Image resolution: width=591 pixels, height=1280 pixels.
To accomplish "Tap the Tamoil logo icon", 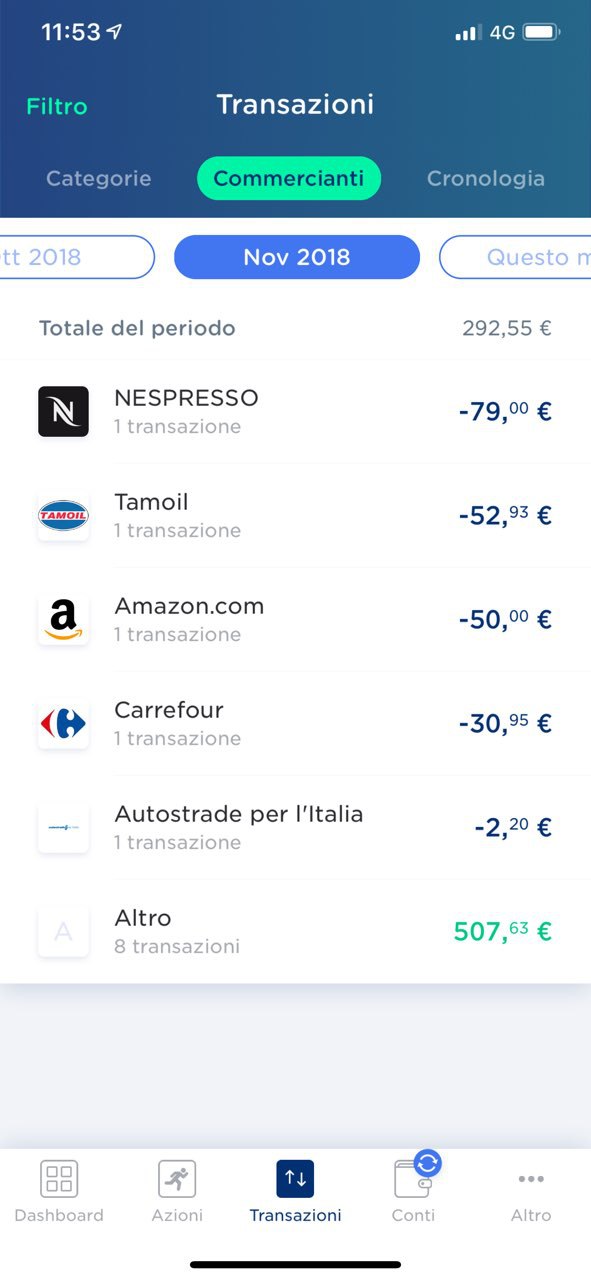I will point(63,515).
